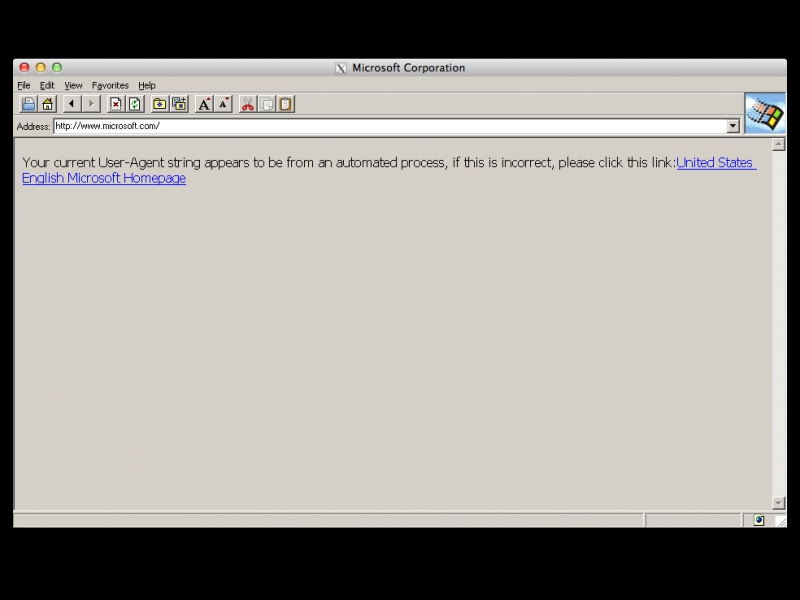Image resolution: width=800 pixels, height=600 pixels.
Task: Click the Paste clipboard icon
Action: click(x=286, y=104)
